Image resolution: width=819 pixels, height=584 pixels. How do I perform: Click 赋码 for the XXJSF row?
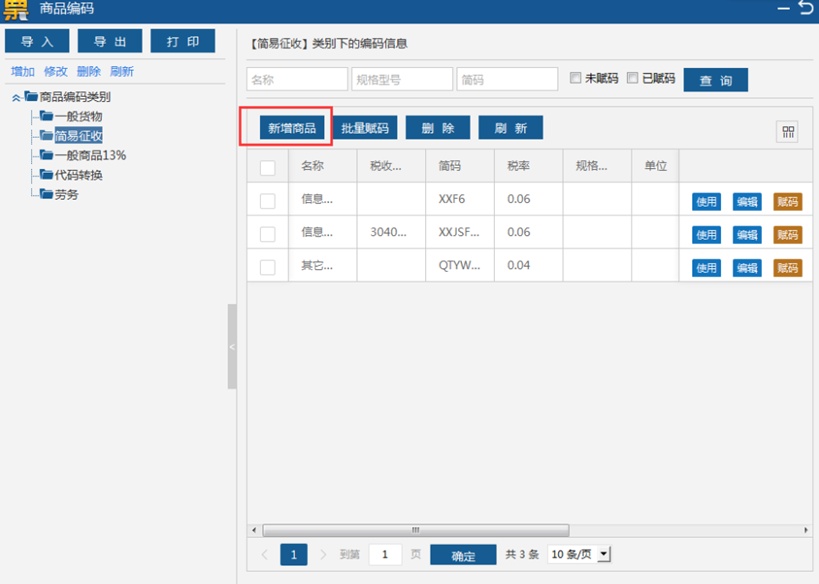tap(788, 235)
